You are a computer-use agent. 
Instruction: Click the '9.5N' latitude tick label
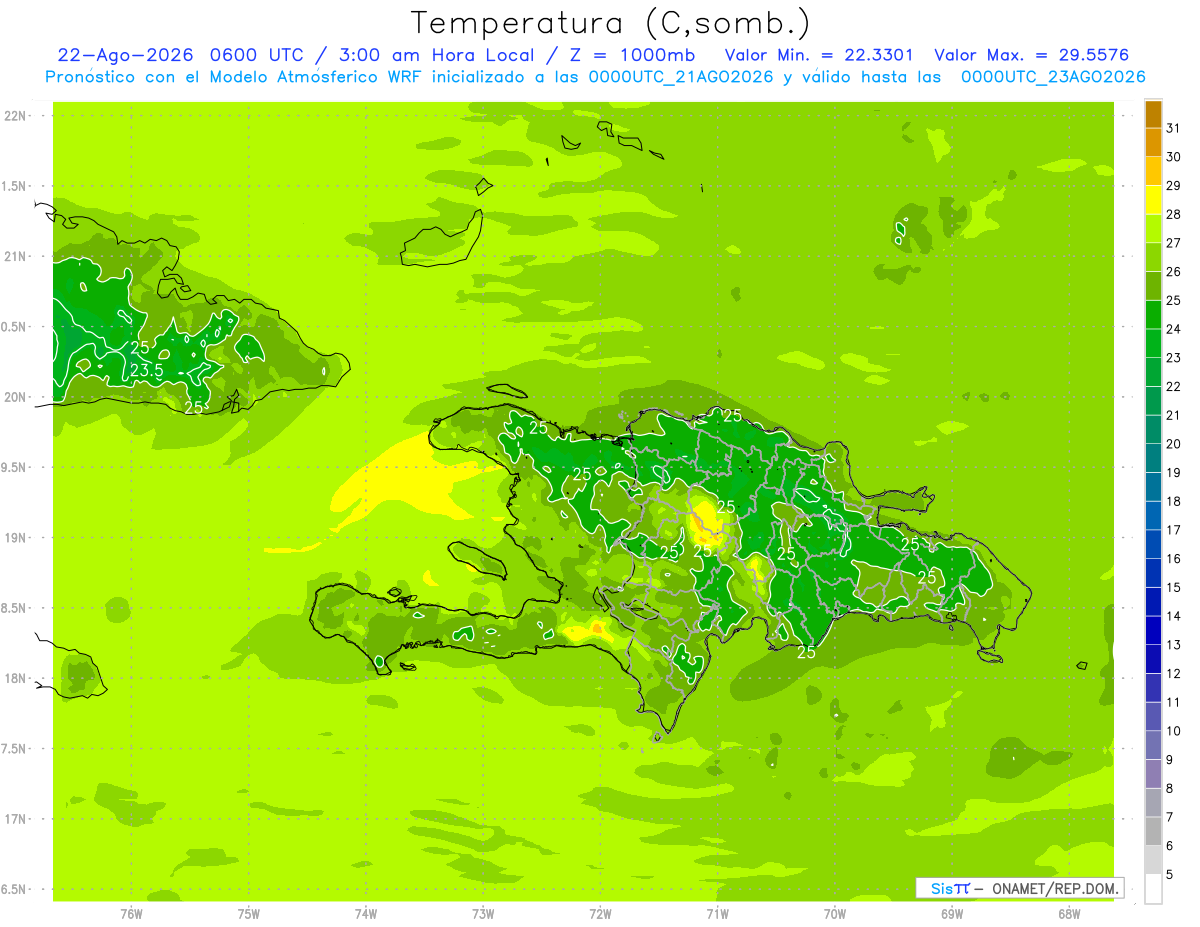pos(14,467)
